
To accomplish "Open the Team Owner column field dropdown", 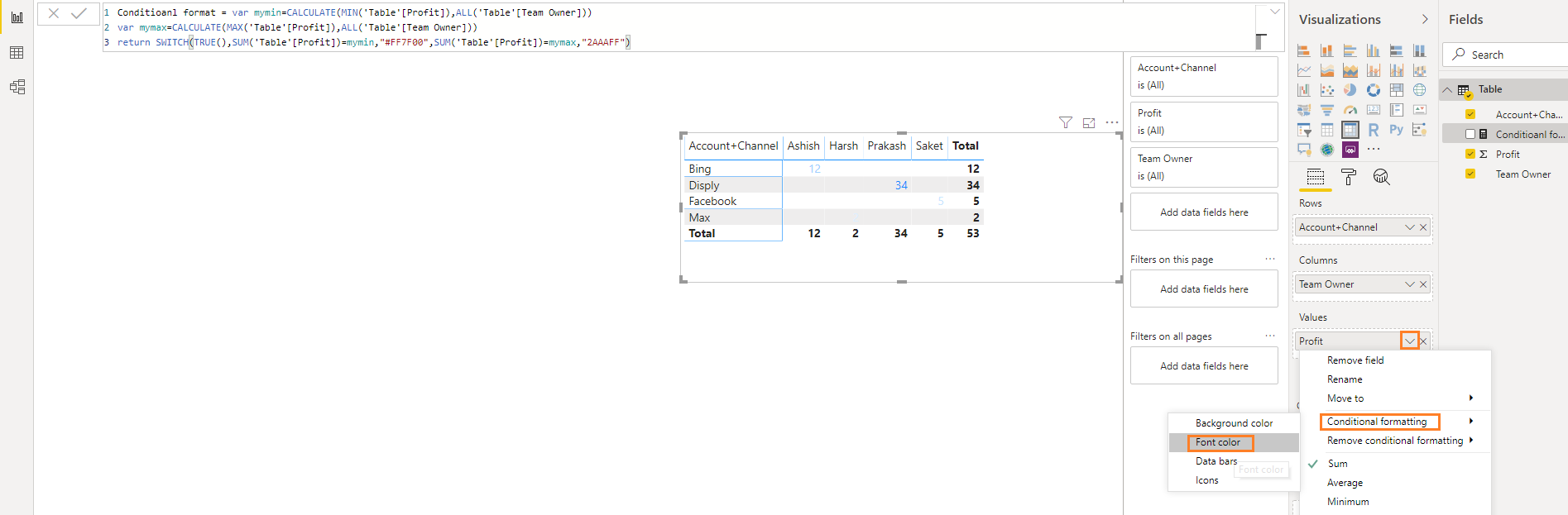I will coord(1410,284).
